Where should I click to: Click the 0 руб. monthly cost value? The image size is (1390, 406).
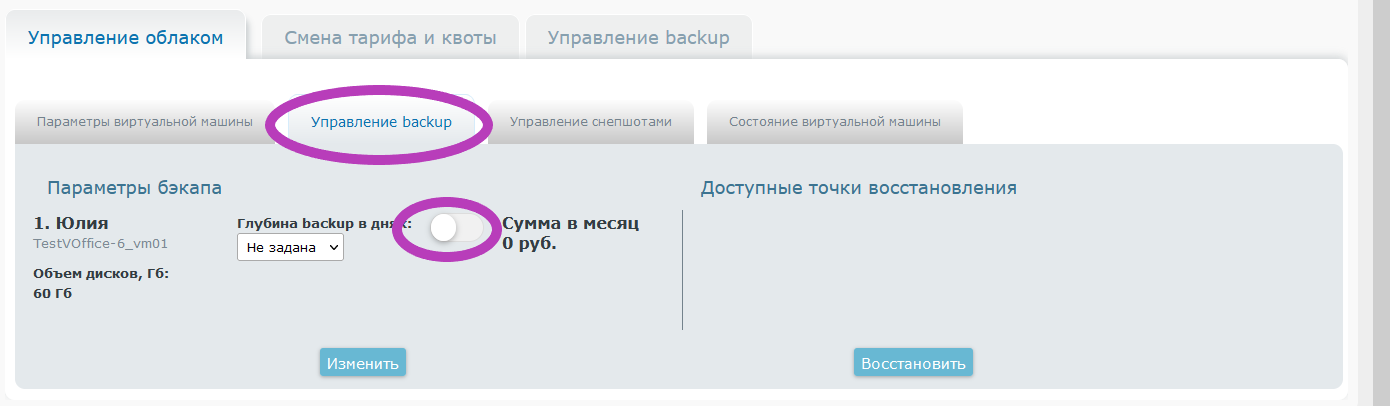[x=529, y=243]
